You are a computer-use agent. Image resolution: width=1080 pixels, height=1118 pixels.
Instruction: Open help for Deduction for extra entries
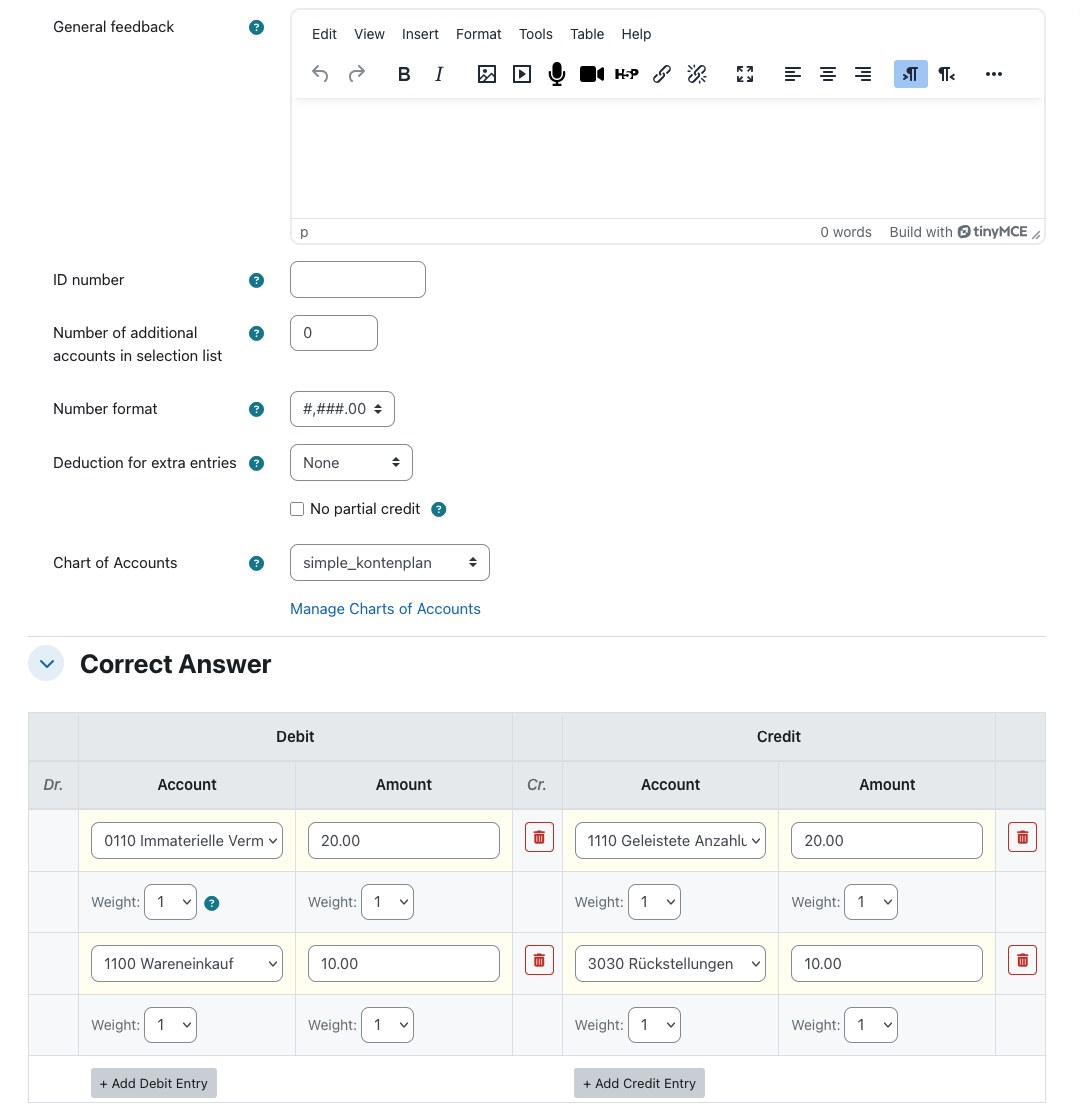(x=257, y=463)
